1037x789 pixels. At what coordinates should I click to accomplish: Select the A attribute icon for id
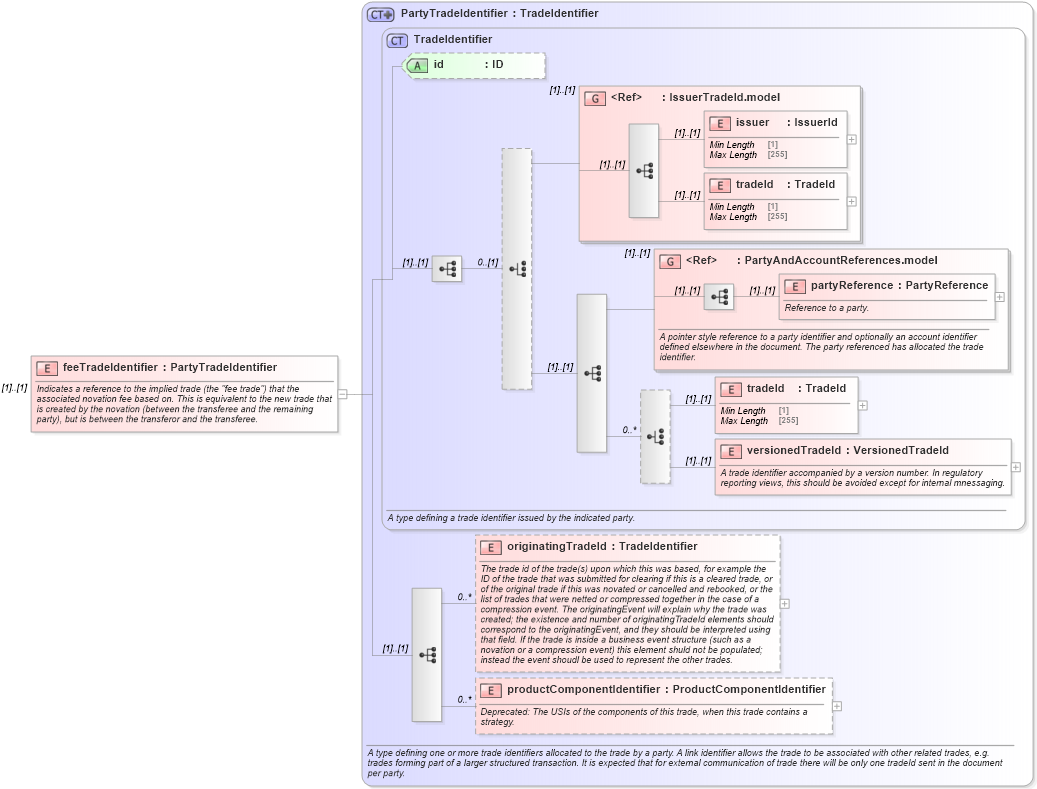pos(417,65)
